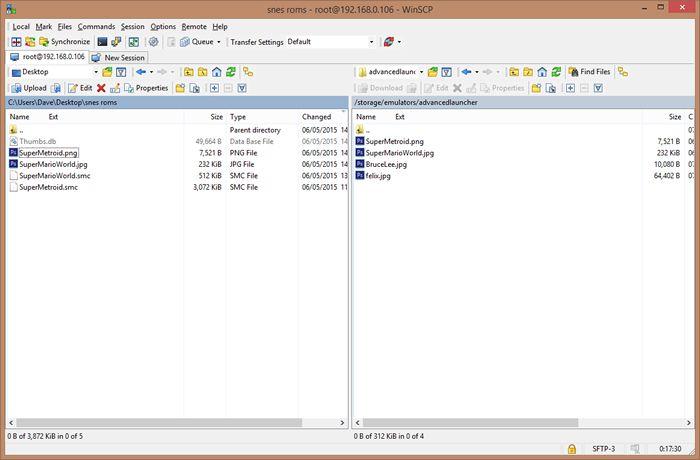Click the disconnect session icon
Image resolution: width=700 pixels, height=460 pixels.
click(x=389, y=42)
